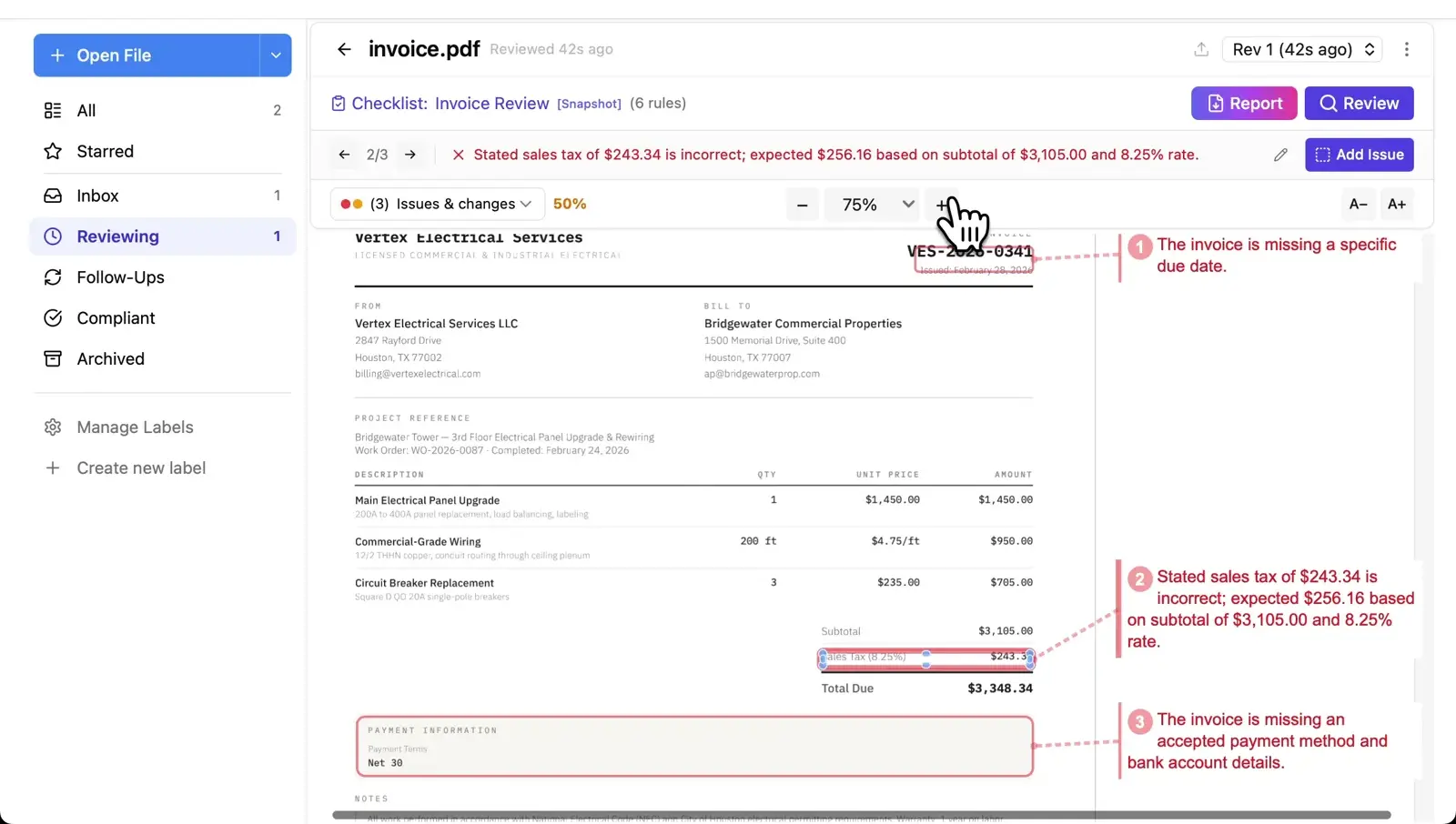Edit the sales tax issue using the pencil icon

coord(1280,155)
